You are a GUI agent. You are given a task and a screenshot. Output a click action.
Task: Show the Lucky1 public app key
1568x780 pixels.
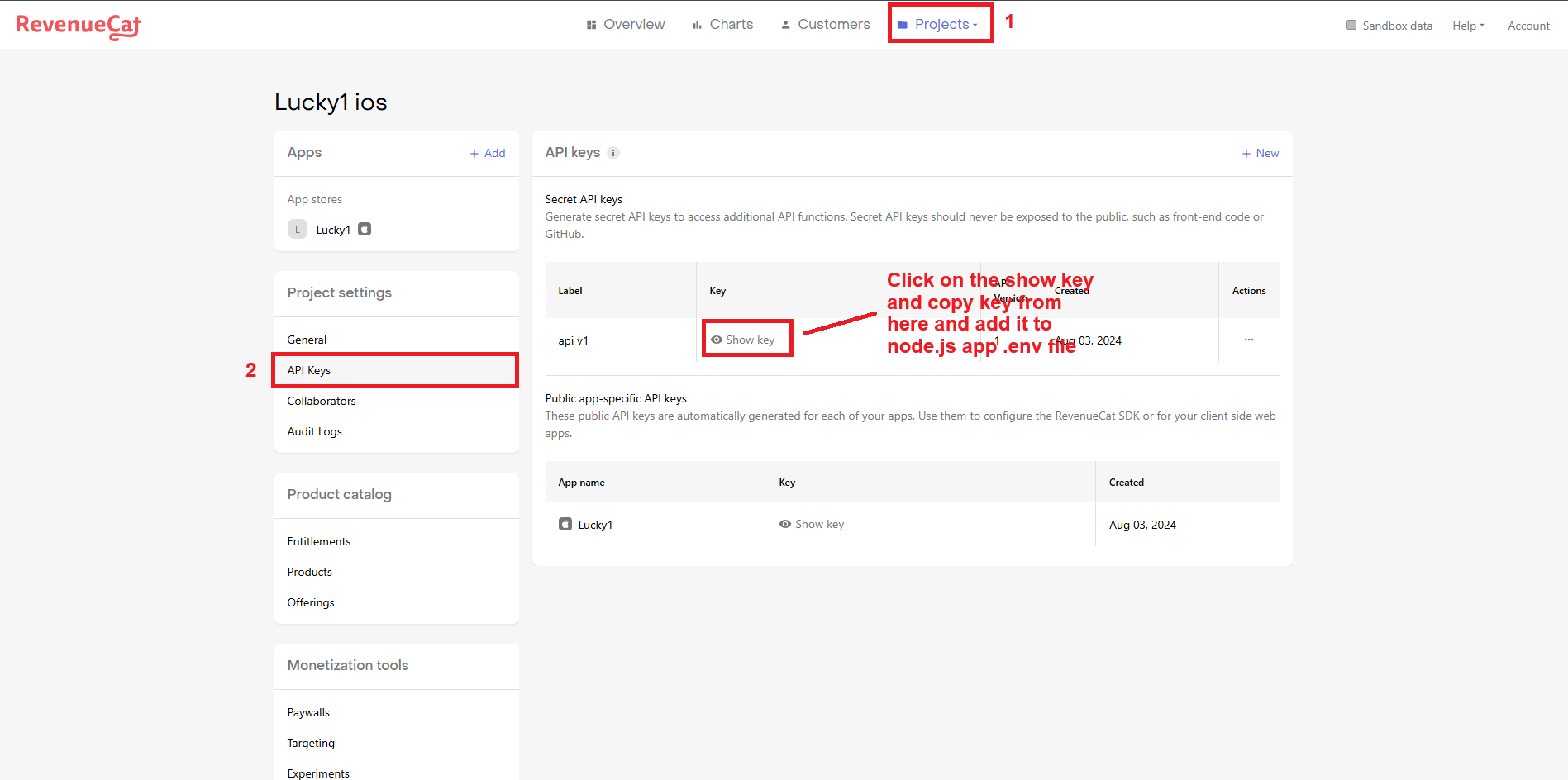(812, 524)
